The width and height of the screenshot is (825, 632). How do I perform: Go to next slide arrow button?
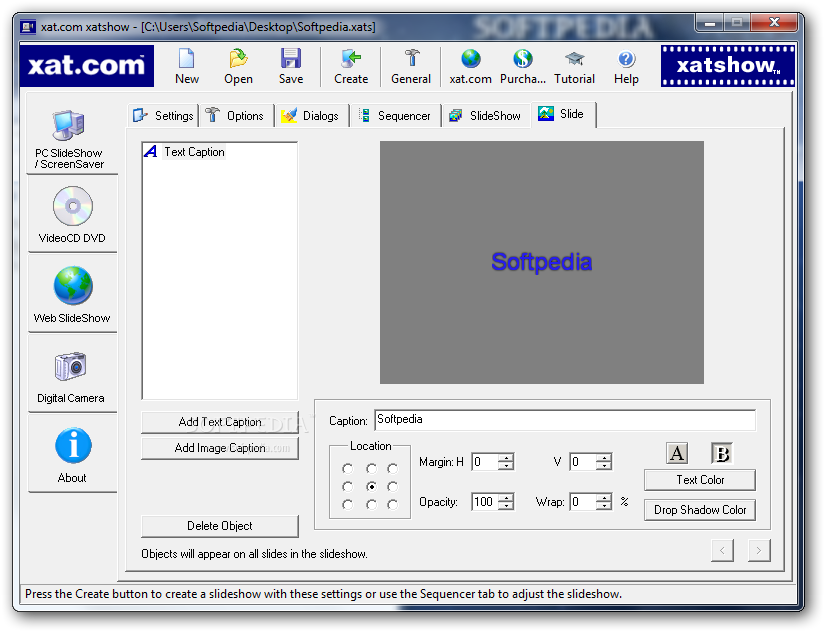point(759,550)
